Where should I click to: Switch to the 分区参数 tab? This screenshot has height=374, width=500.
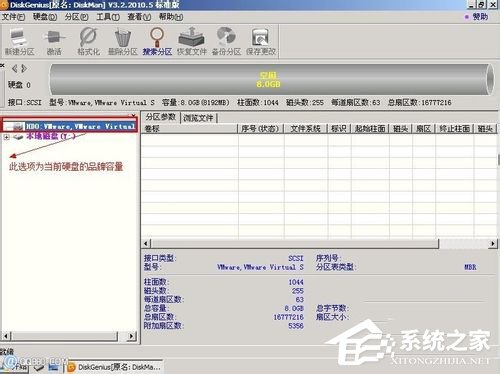(161, 117)
